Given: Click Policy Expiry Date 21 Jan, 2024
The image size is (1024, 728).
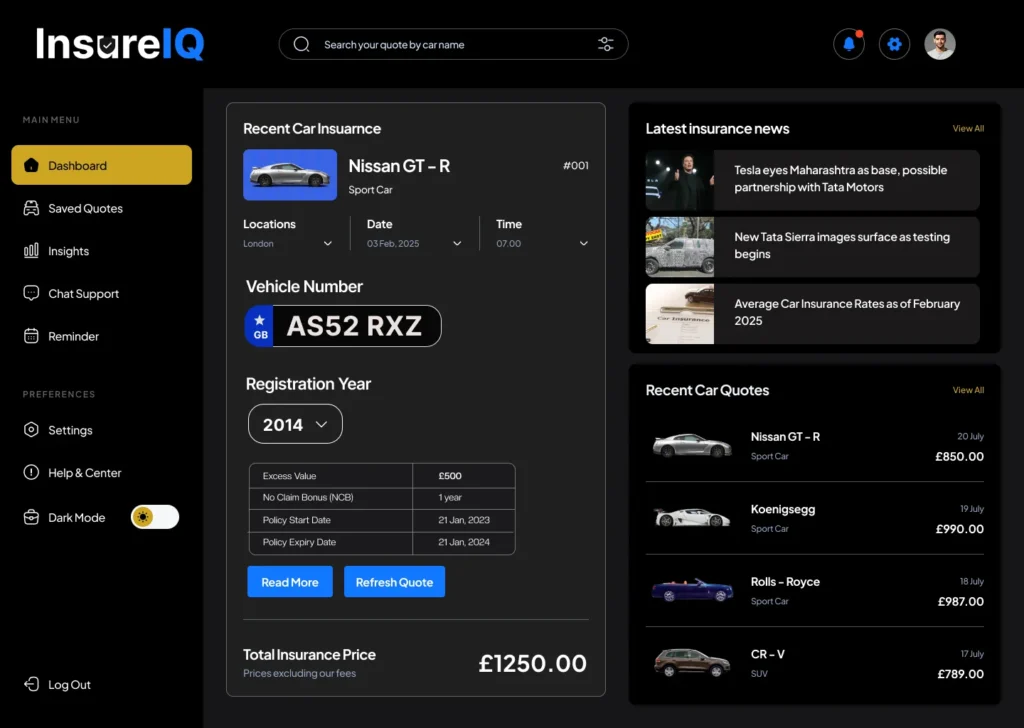Looking at the screenshot, I should [x=464, y=542].
